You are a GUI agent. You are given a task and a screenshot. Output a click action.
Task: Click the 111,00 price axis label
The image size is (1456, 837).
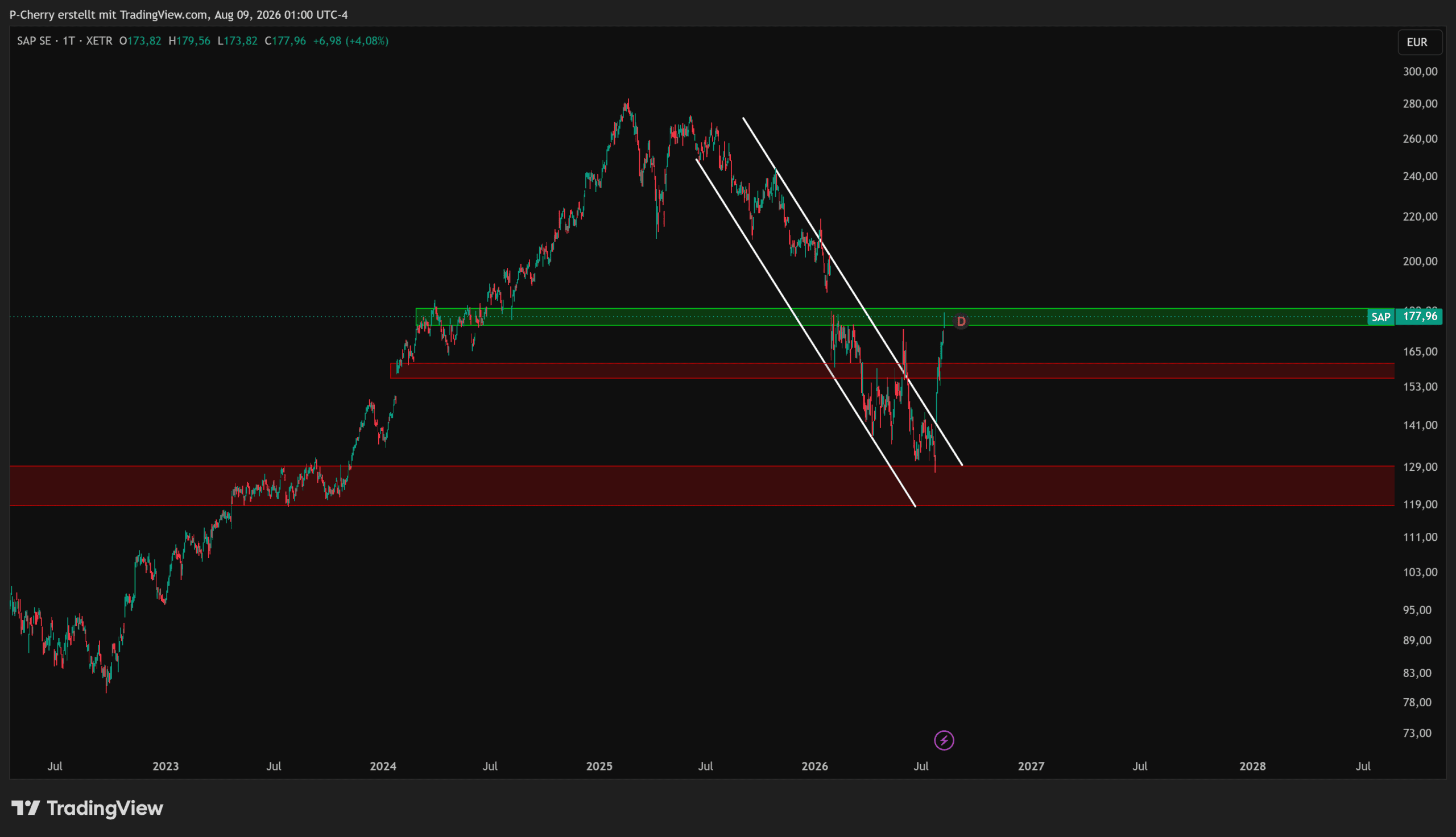[1420, 537]
